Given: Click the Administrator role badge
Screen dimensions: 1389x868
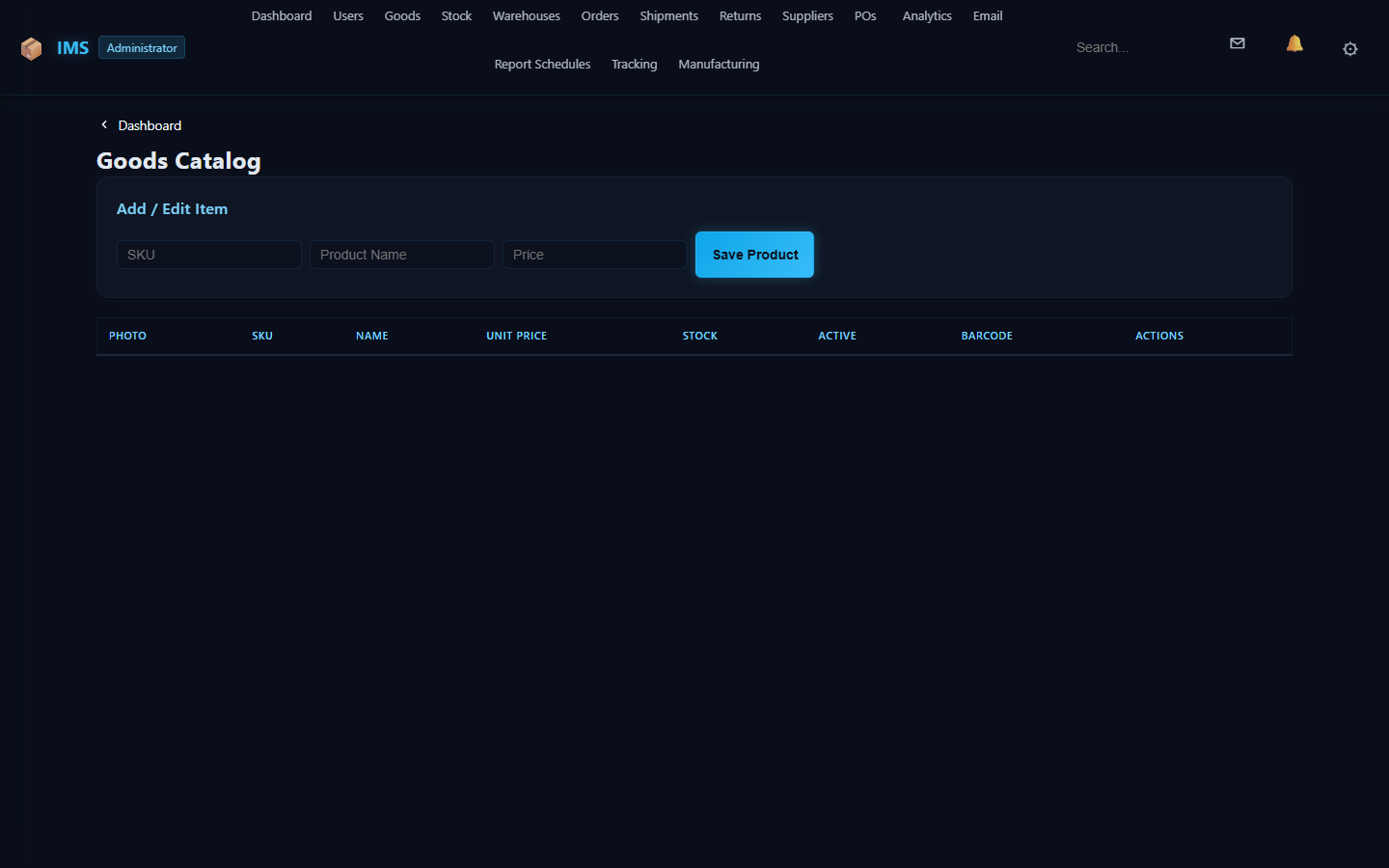Looking at the screenshot, I should (142, 48).
